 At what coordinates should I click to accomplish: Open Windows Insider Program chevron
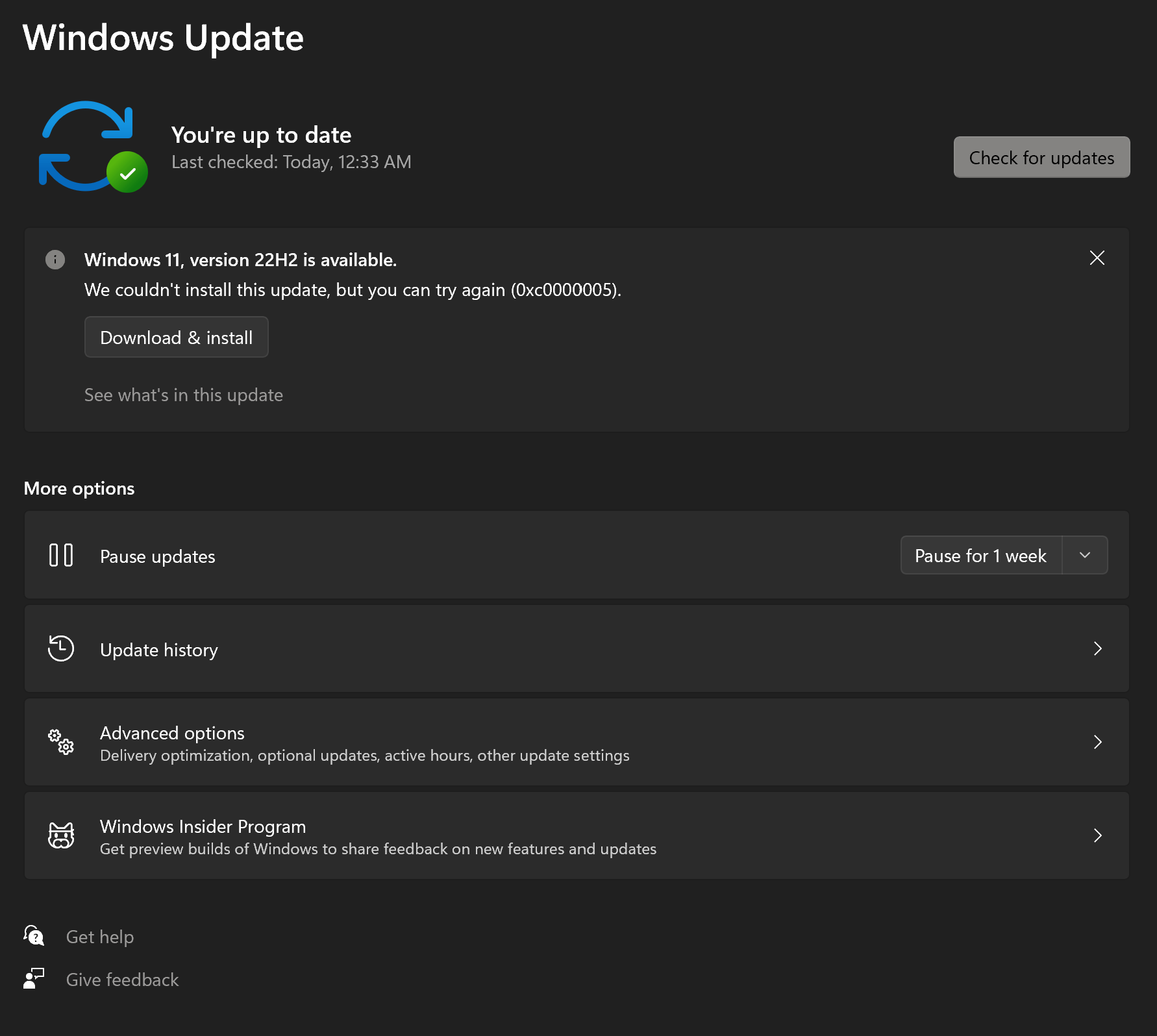[x=1097, y=835]
